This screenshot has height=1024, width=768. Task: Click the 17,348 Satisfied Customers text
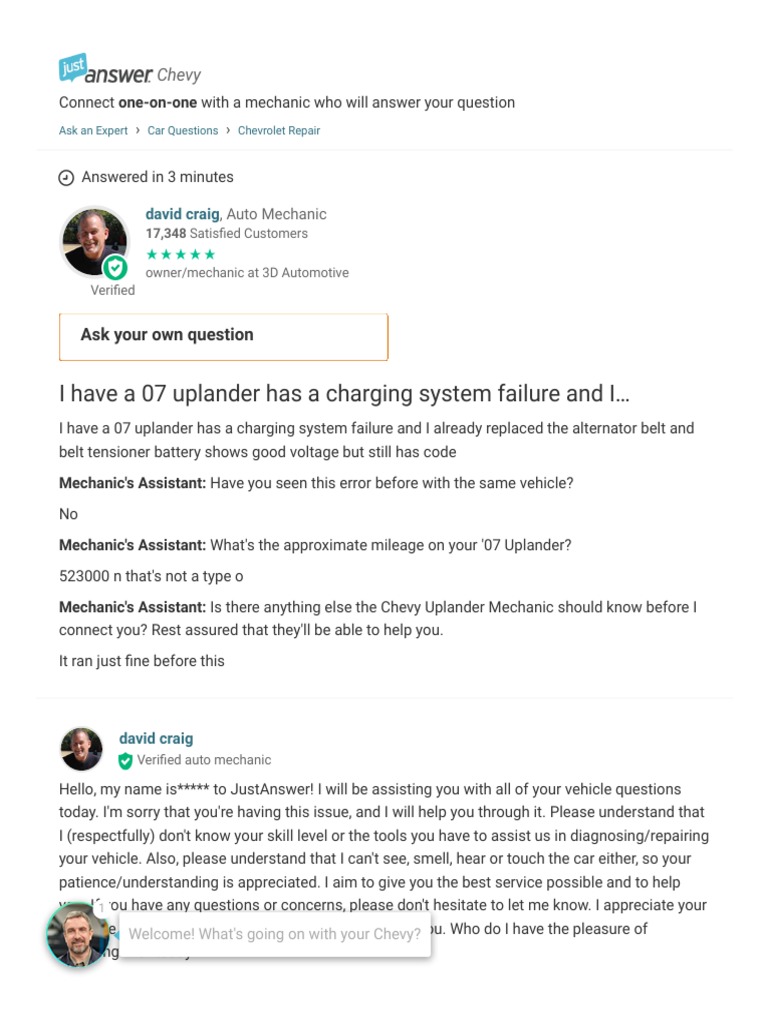(x=226, y=233)
